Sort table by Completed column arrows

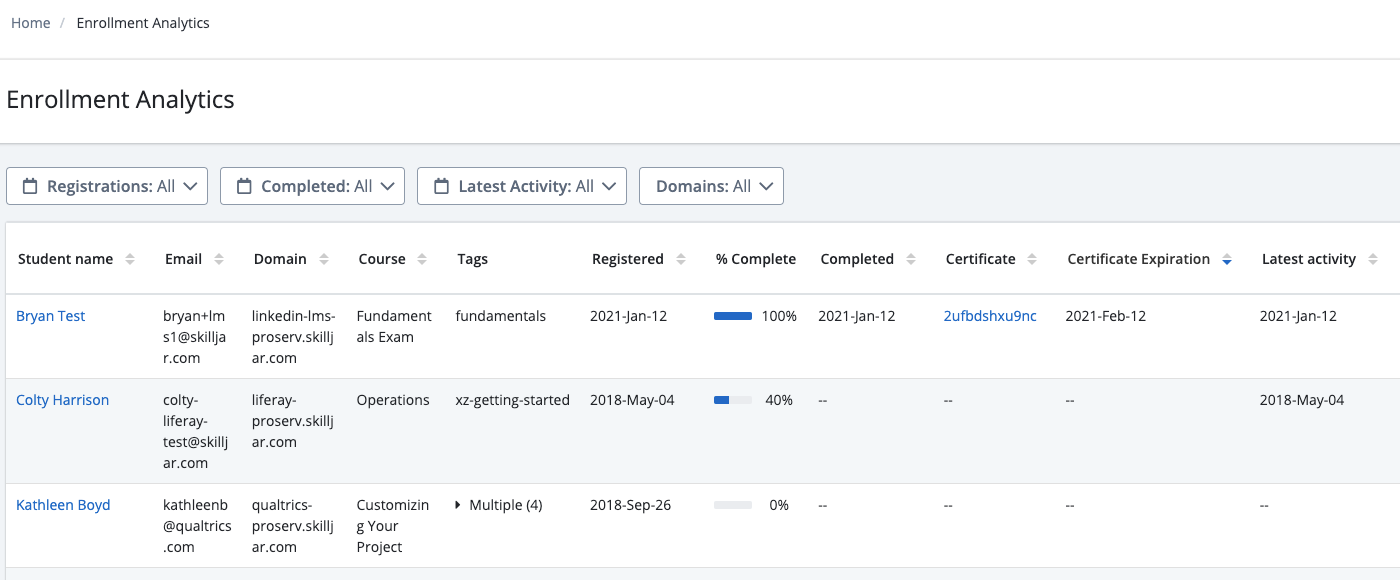(x=911, y=259)
